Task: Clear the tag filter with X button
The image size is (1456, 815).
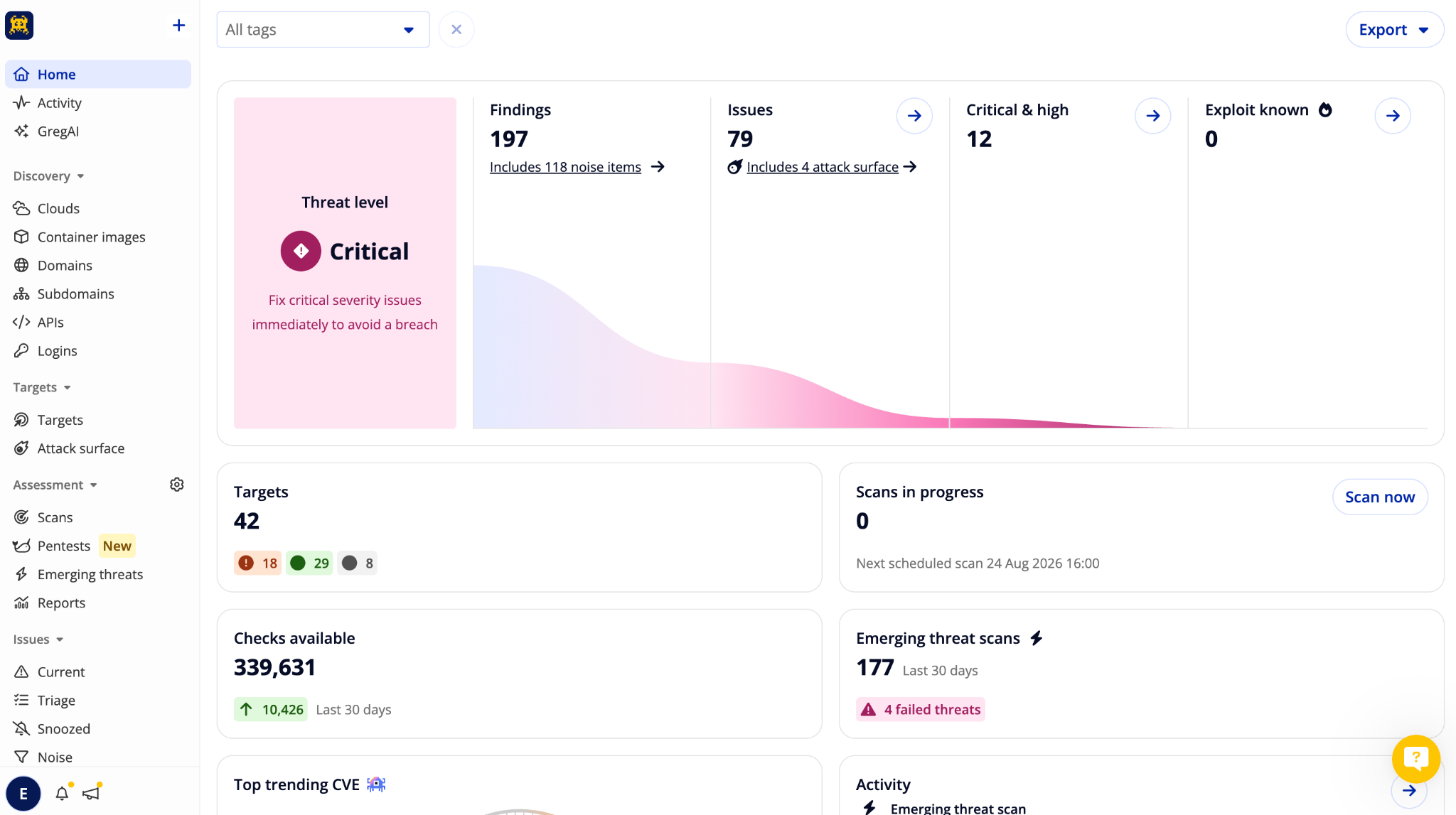Action: click(x=456, y=30)
